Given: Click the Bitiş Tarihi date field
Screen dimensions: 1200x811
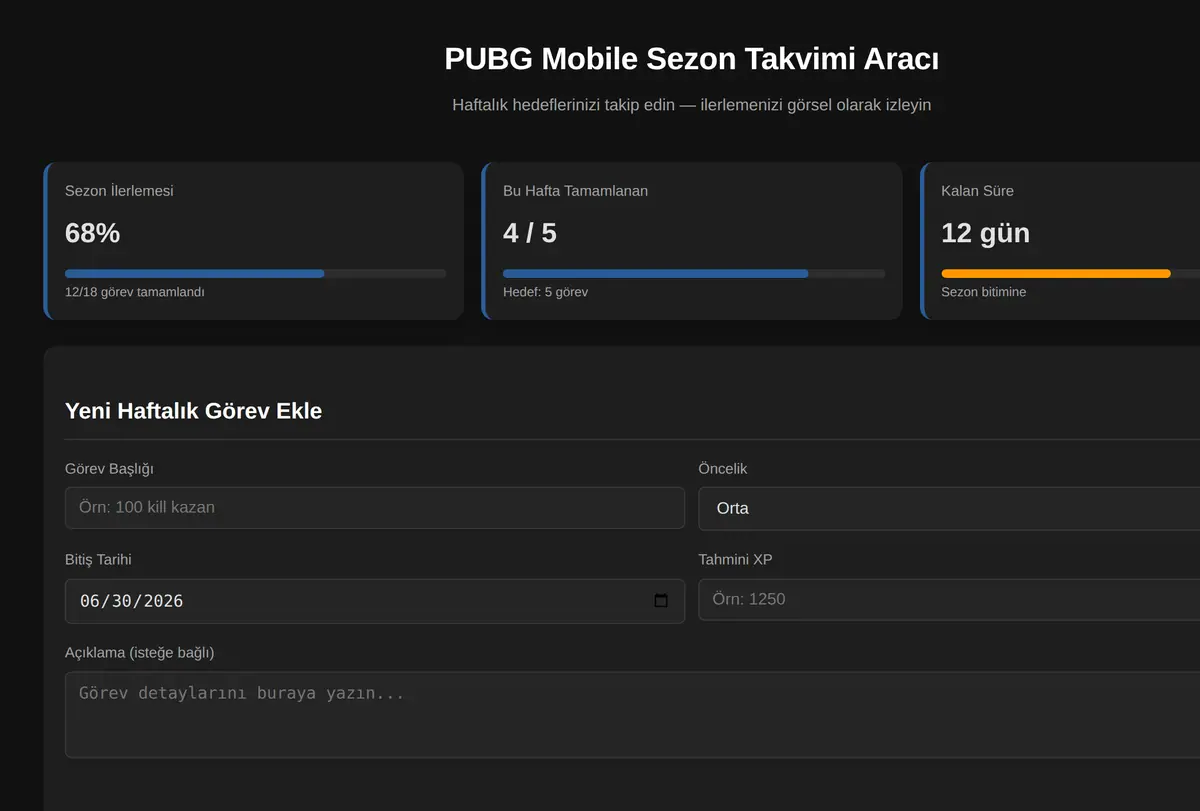Looking at the screenshot, I should click(x=375, y=601).
